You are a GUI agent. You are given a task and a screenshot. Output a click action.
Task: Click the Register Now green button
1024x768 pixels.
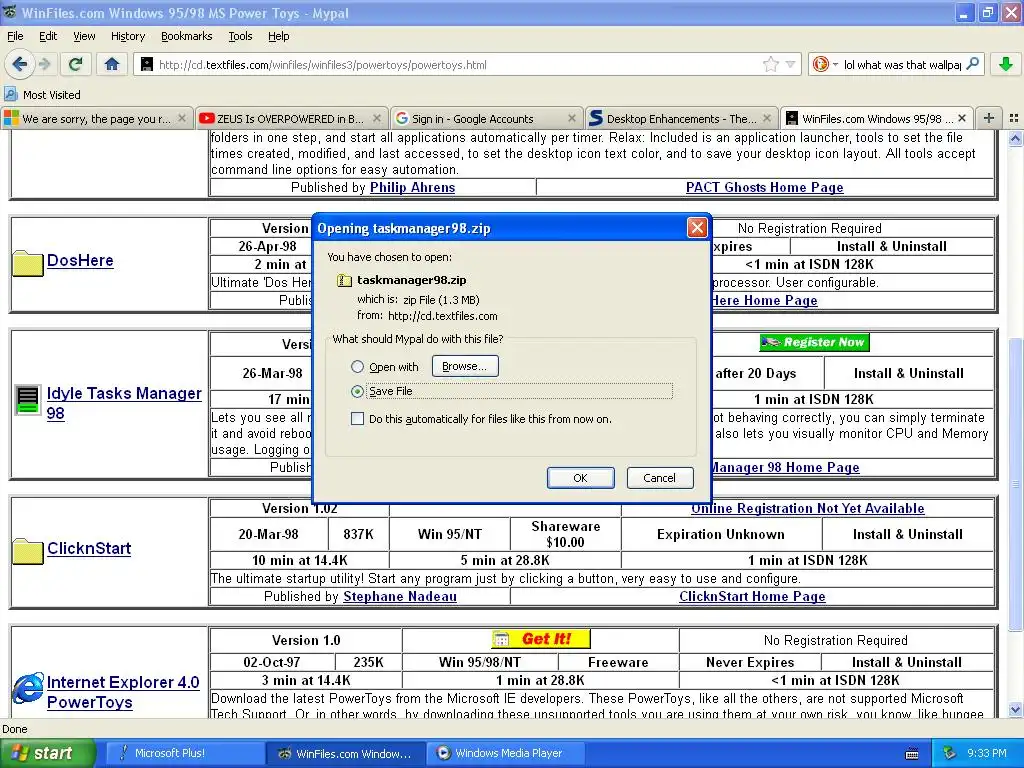pyautogui.click(x=814, y=342)
